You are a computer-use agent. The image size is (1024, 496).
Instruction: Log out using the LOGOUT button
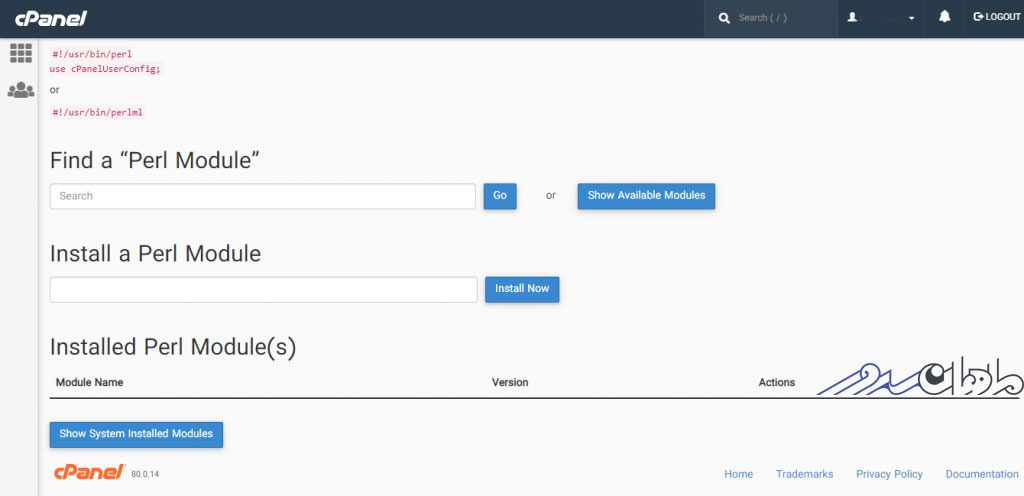tap(997, 18)
